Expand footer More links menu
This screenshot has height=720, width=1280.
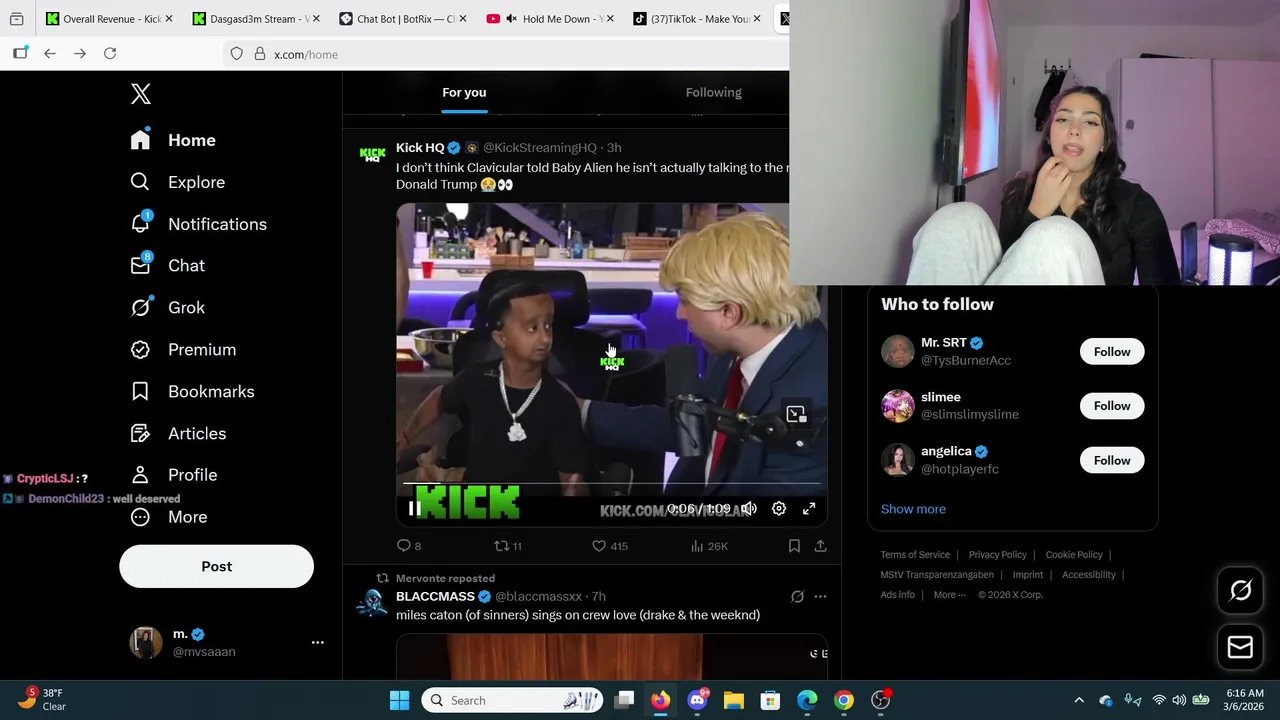pyautogui.click(x=949, y=595)
